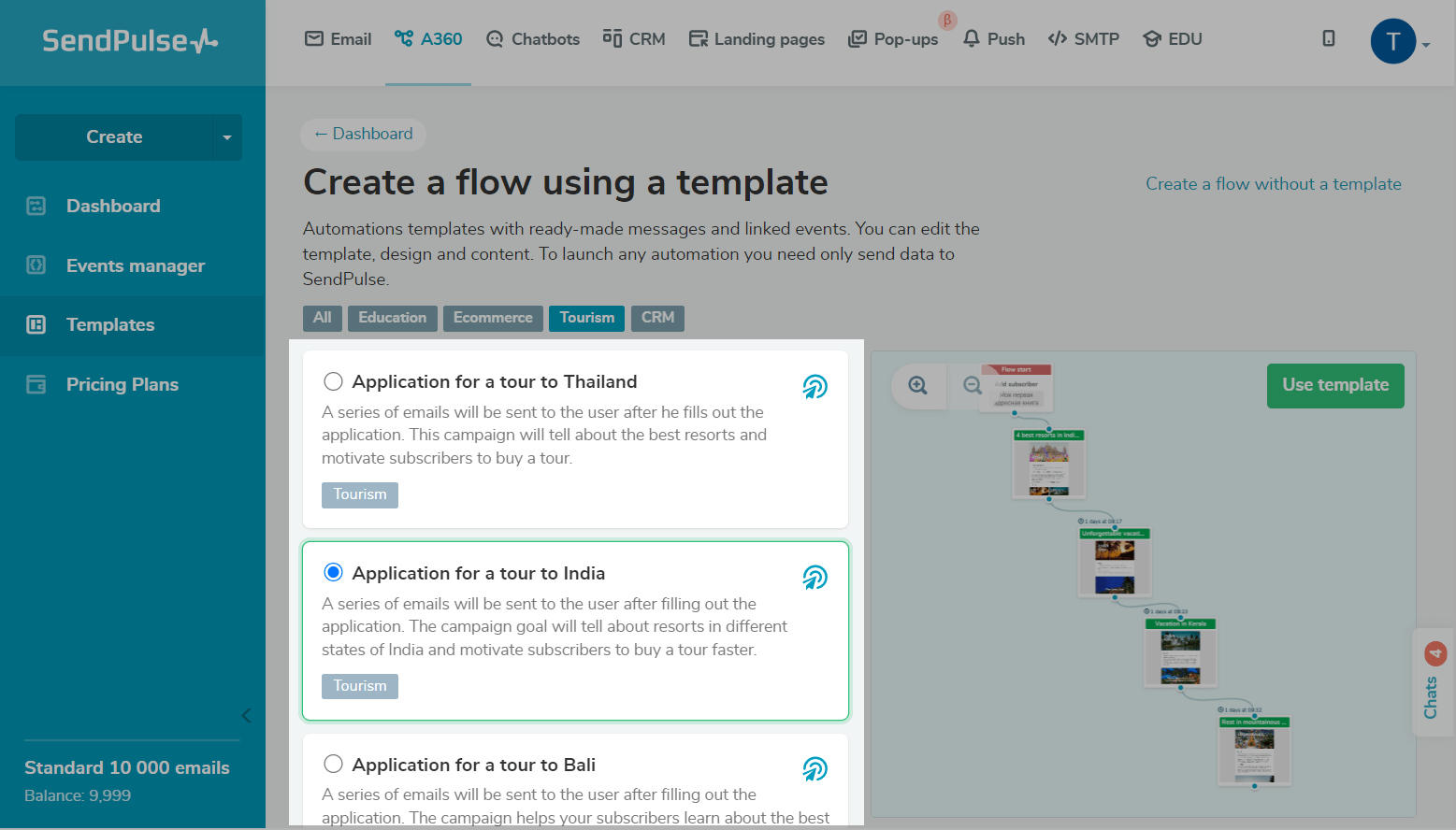The image size is (1456, 830).
Task: Collapse the left sidebar with the chevron
Action: 246,716
